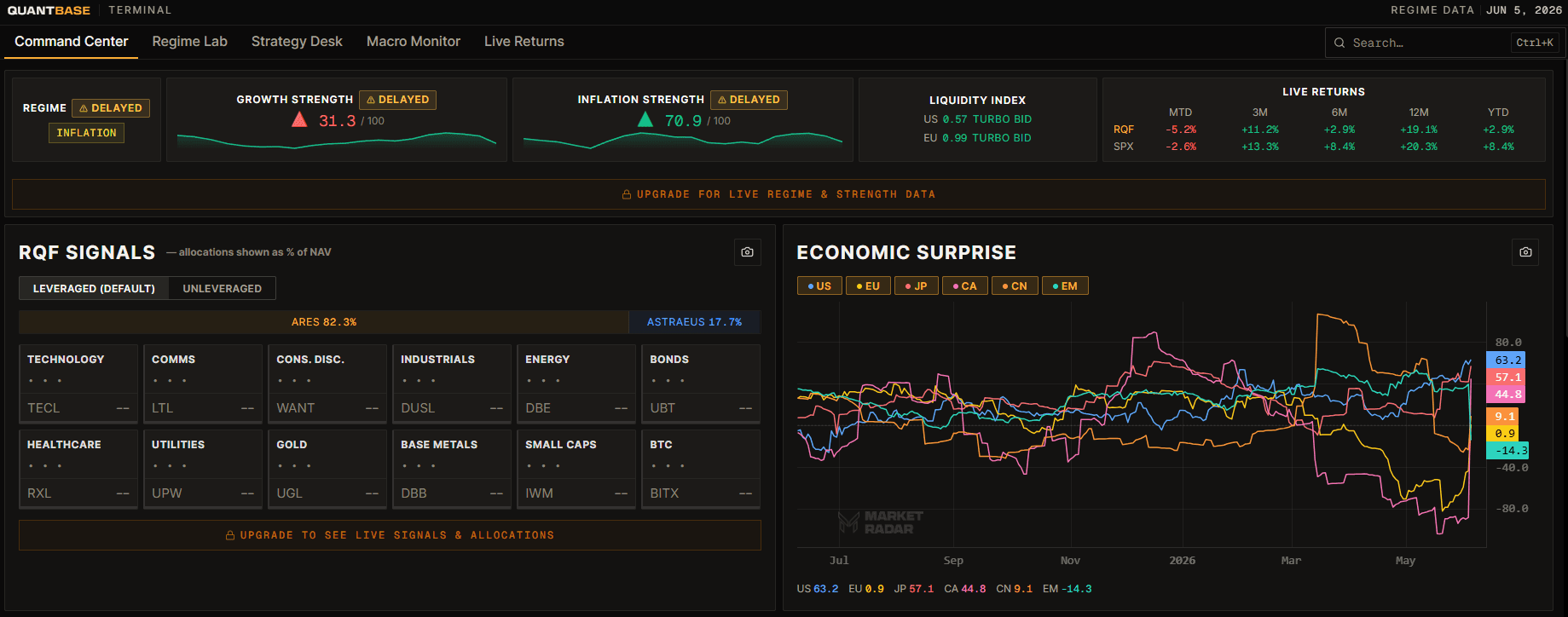The width and height of the screenshot is (1568, 617).
Task: Click the QUANTBASE logo
Action: [49, 10]
